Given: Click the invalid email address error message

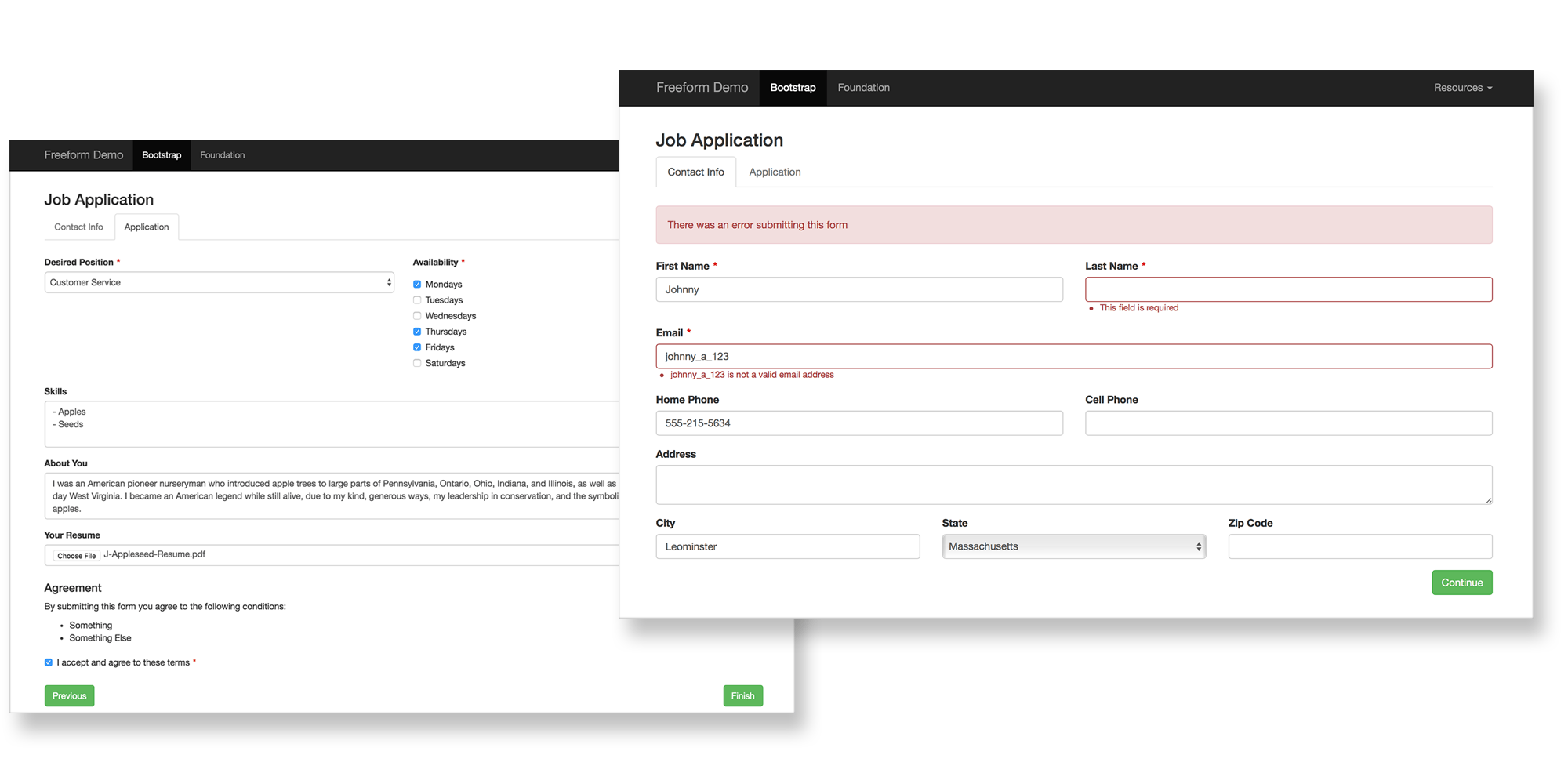Looking at the screenshot, I should (752, 375).
